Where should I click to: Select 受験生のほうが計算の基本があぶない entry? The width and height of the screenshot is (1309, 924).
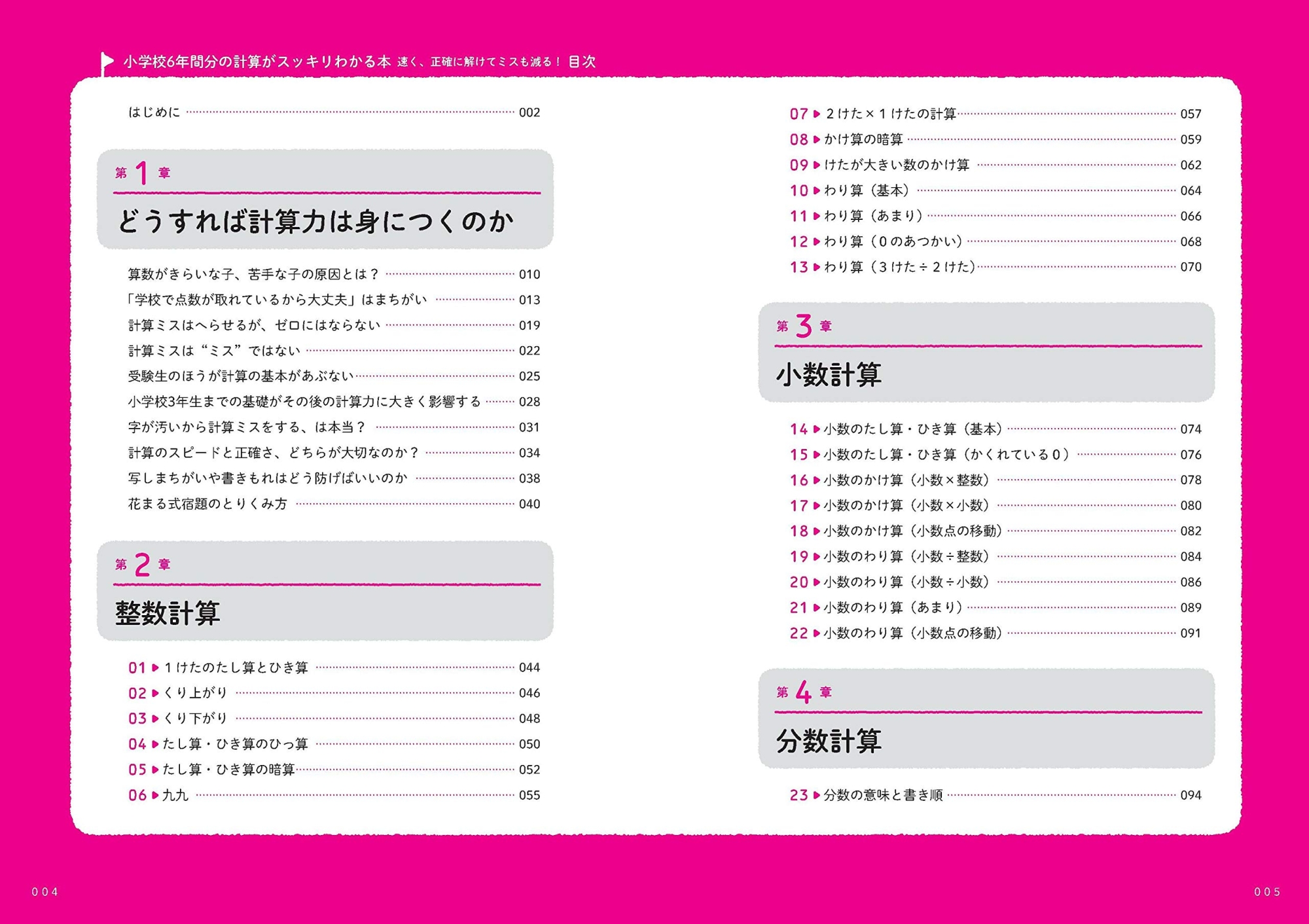(x=334, y=376)
